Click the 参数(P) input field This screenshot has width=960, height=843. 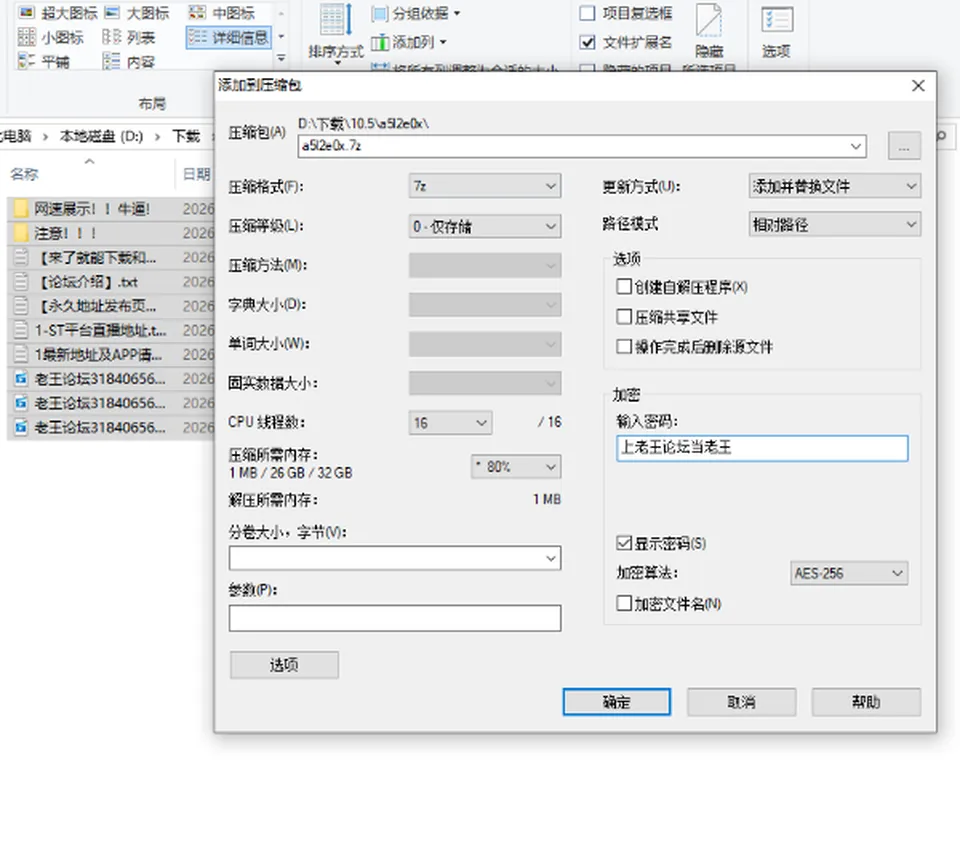pyautogui.click(x=395, y=618)
